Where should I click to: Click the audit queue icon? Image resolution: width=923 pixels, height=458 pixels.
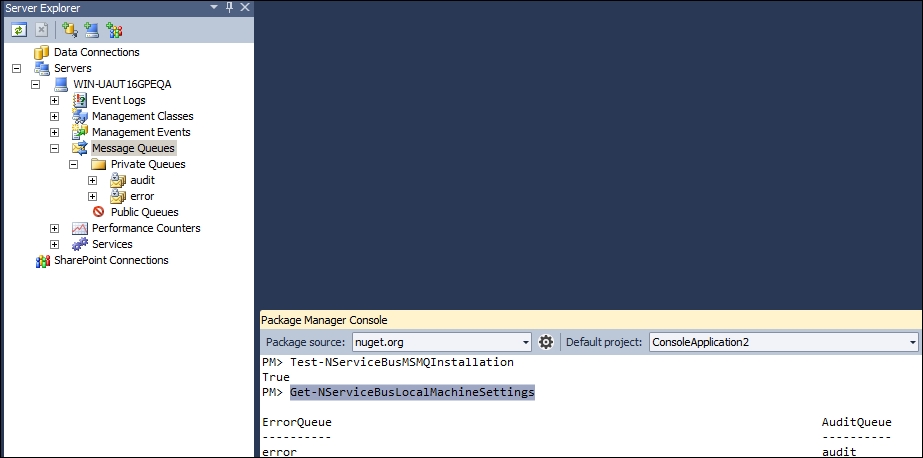click(x=118, y=180)
